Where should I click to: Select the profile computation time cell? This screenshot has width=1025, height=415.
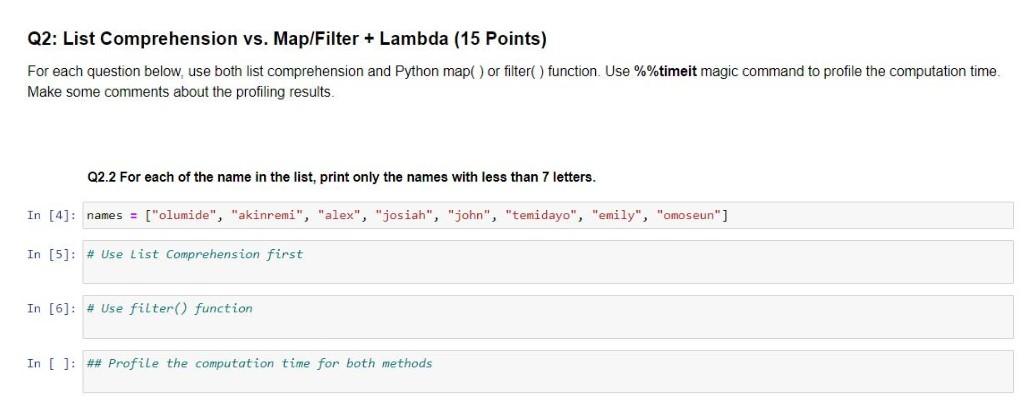(x=548, y=371)
